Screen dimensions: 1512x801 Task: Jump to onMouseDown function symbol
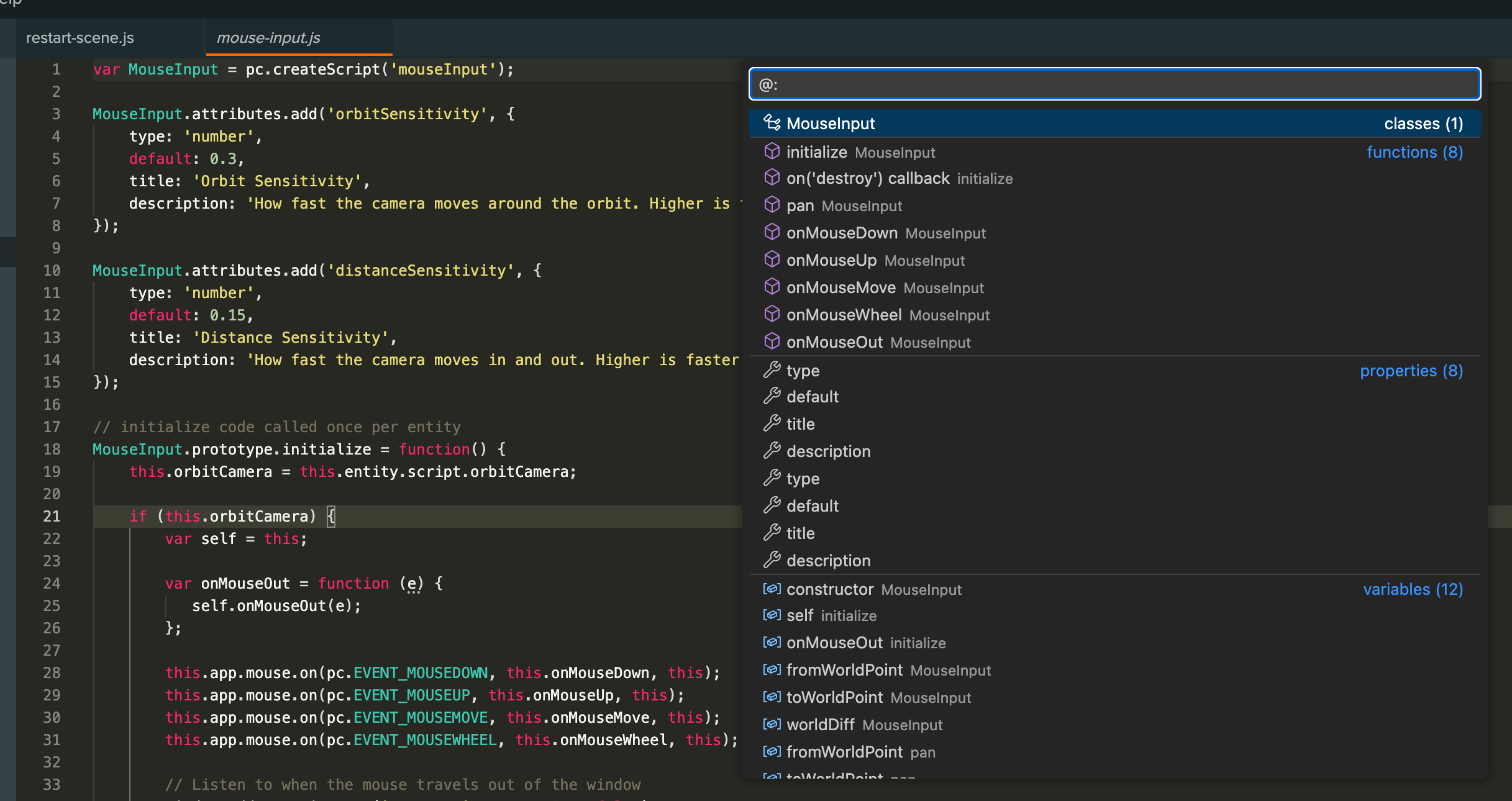point(842,233)
